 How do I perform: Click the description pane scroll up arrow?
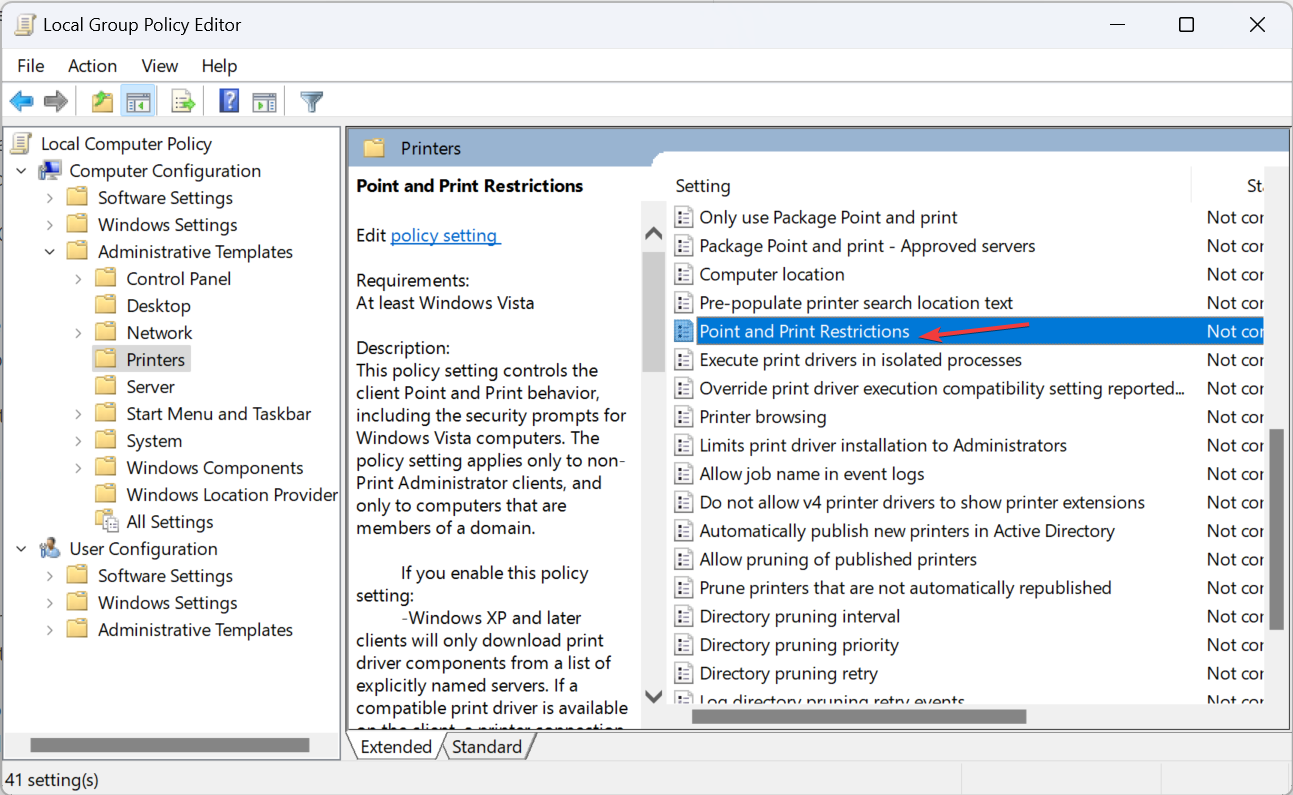pos(654,234)
